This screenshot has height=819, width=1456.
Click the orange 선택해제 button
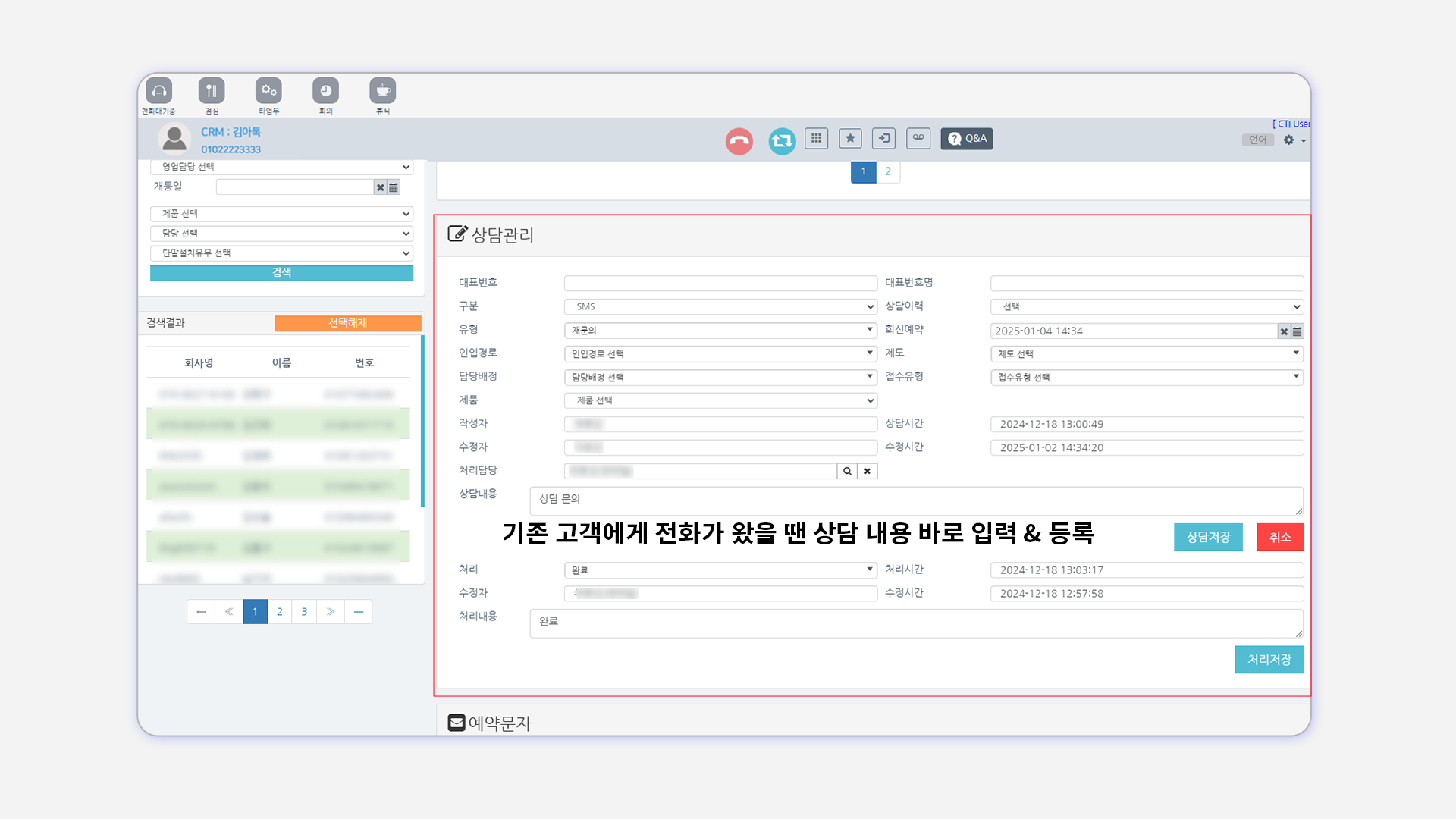click(347, 323)
